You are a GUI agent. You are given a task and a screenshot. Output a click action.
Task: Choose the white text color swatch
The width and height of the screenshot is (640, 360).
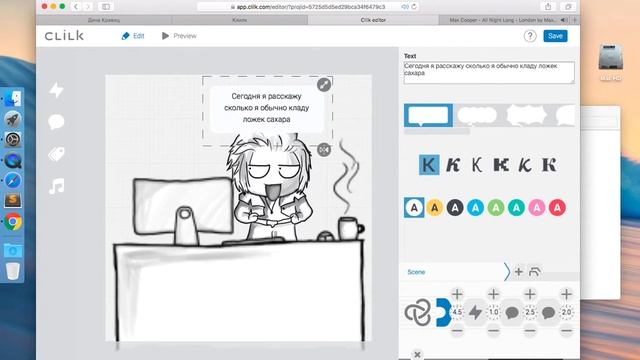(414, 207)
